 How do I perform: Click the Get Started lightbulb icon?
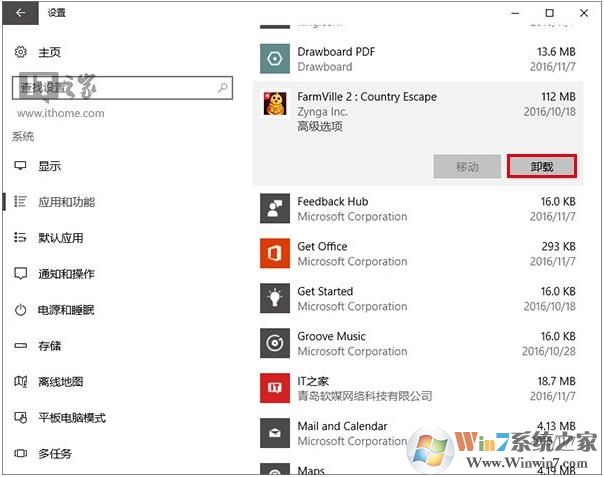[x=275, y=299]
